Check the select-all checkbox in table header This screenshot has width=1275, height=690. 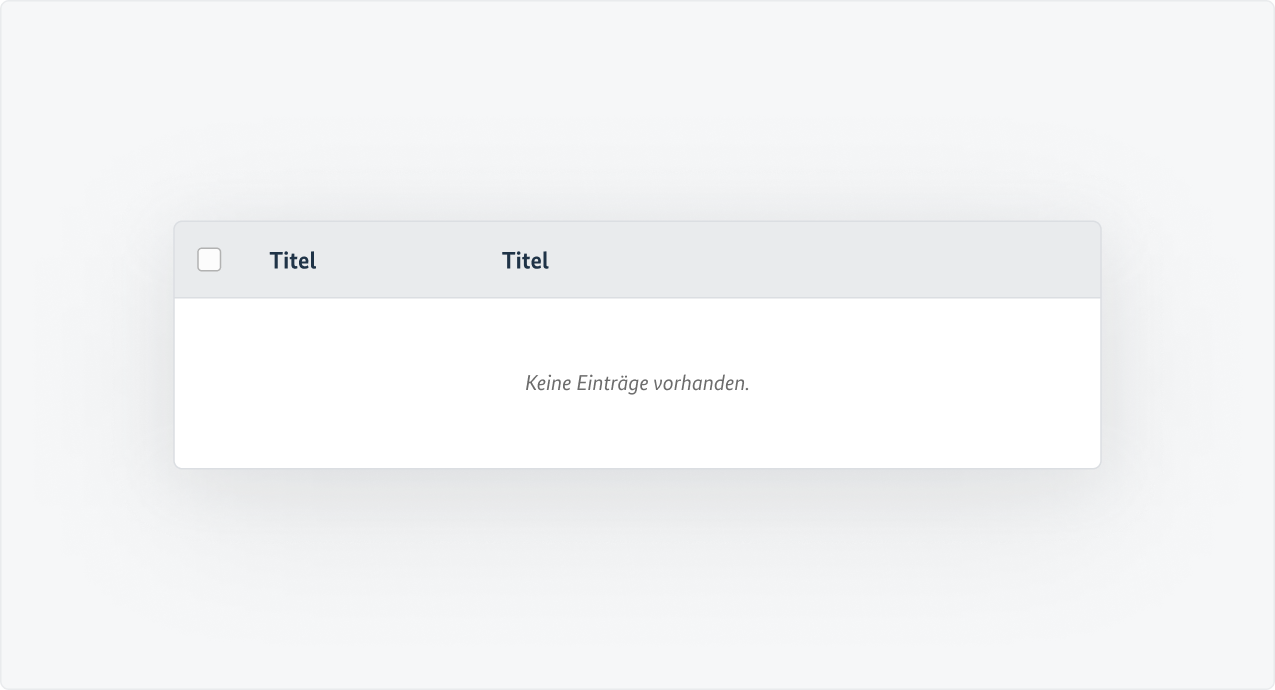210,260
